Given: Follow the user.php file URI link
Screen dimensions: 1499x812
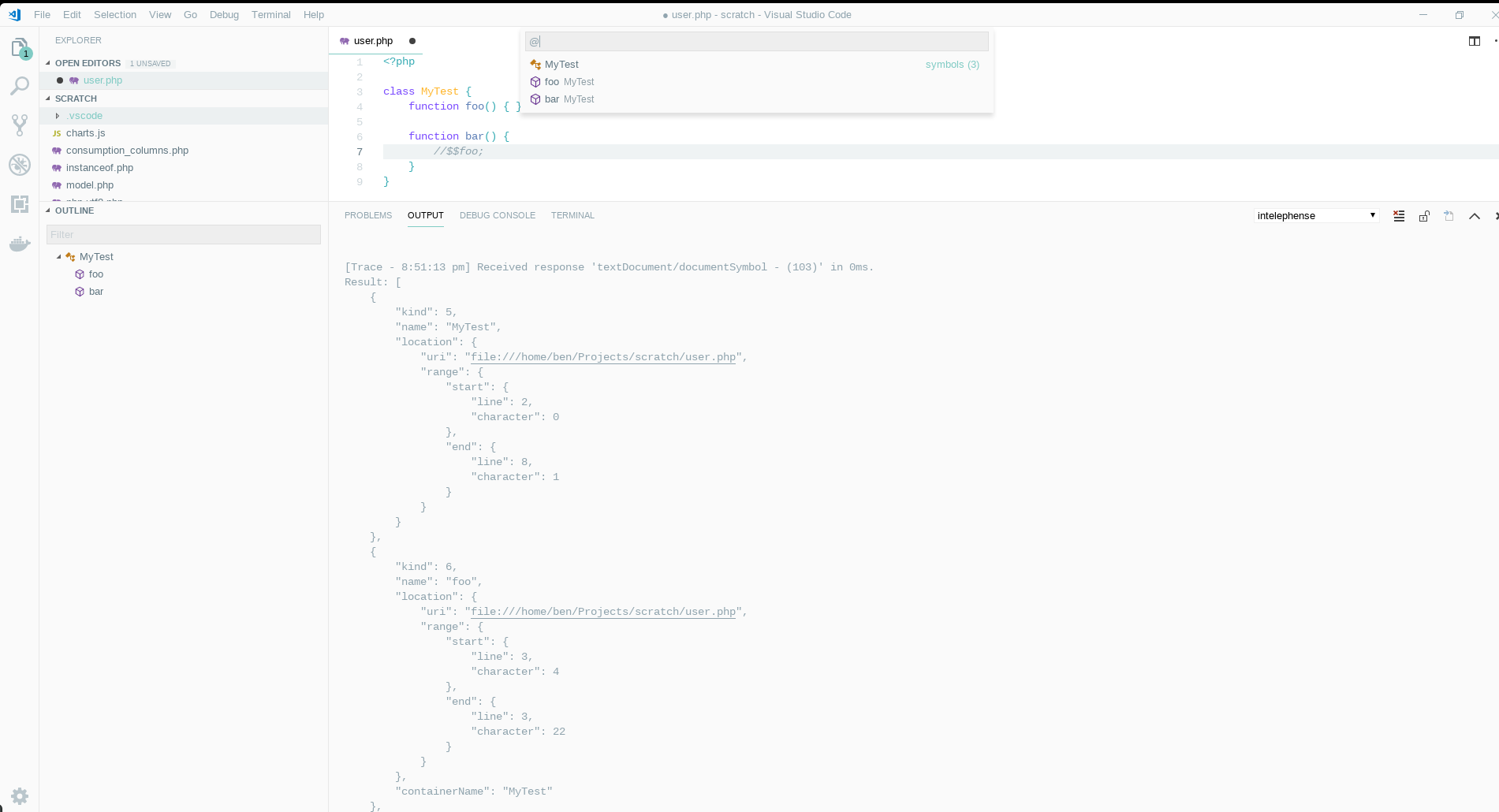Looking at the screenshot, I should click(x=602, y=357).
